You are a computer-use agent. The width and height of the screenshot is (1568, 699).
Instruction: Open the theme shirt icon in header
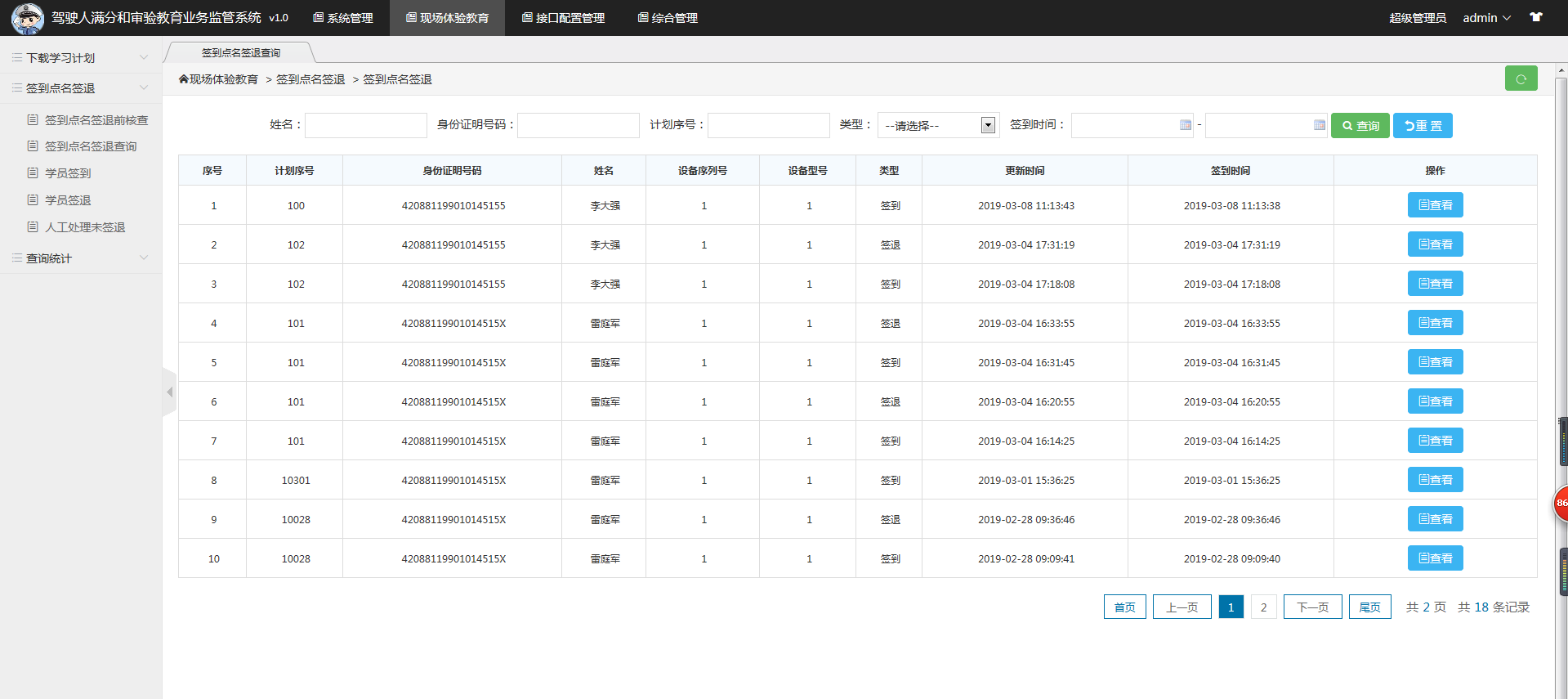point(1536,17)
